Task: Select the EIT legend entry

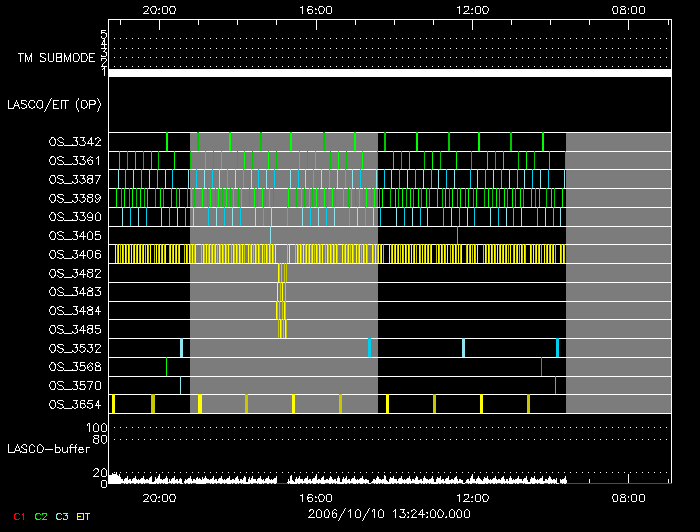Action: [84, 515]
